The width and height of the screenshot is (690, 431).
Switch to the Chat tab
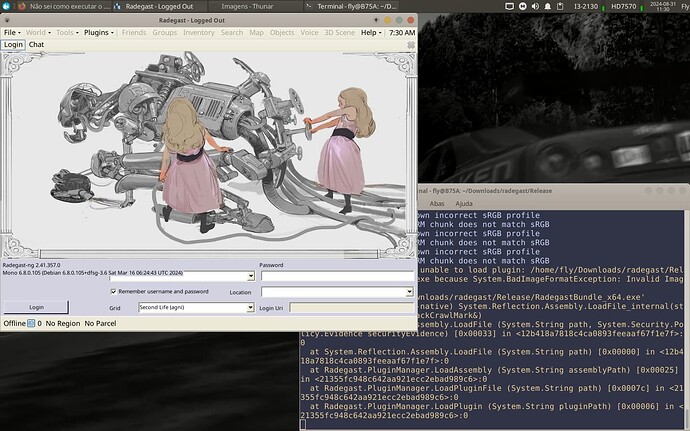pos(36,44)
